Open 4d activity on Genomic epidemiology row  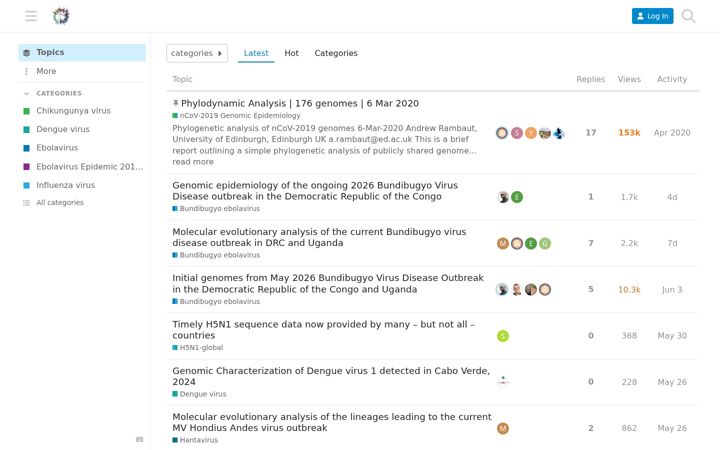(672, 197)
